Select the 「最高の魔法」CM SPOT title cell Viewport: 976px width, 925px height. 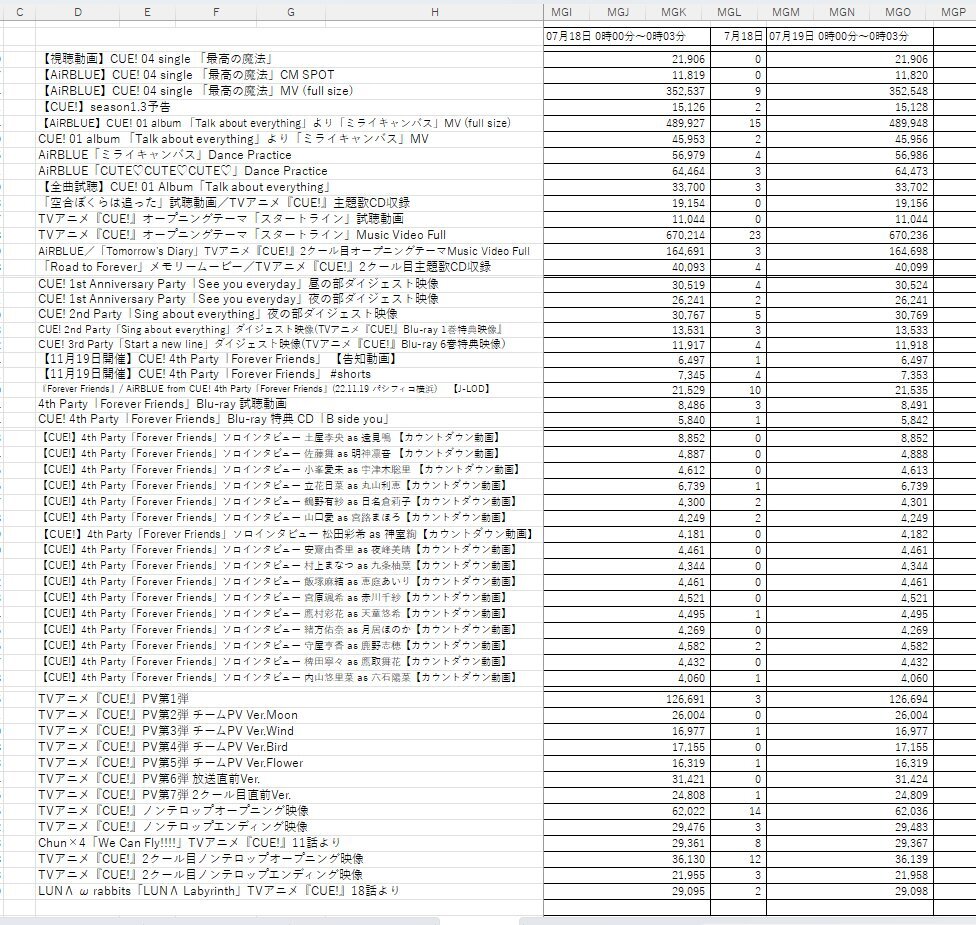pyautogui.click(x=186, y=75)
